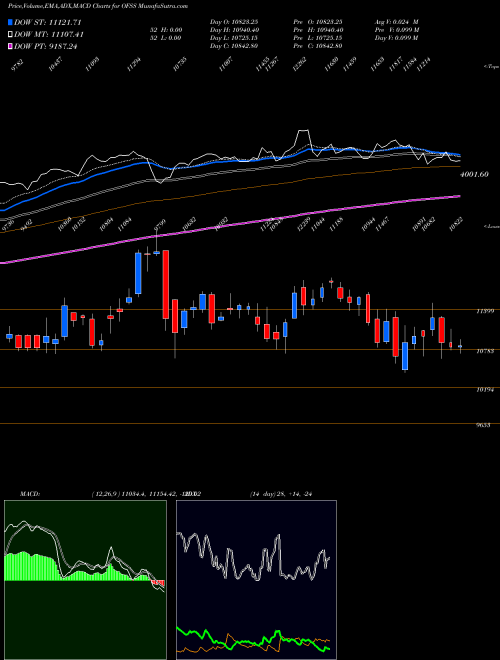Click the 12262 tops label
500x660 pixels.
[x=299, y=65]
